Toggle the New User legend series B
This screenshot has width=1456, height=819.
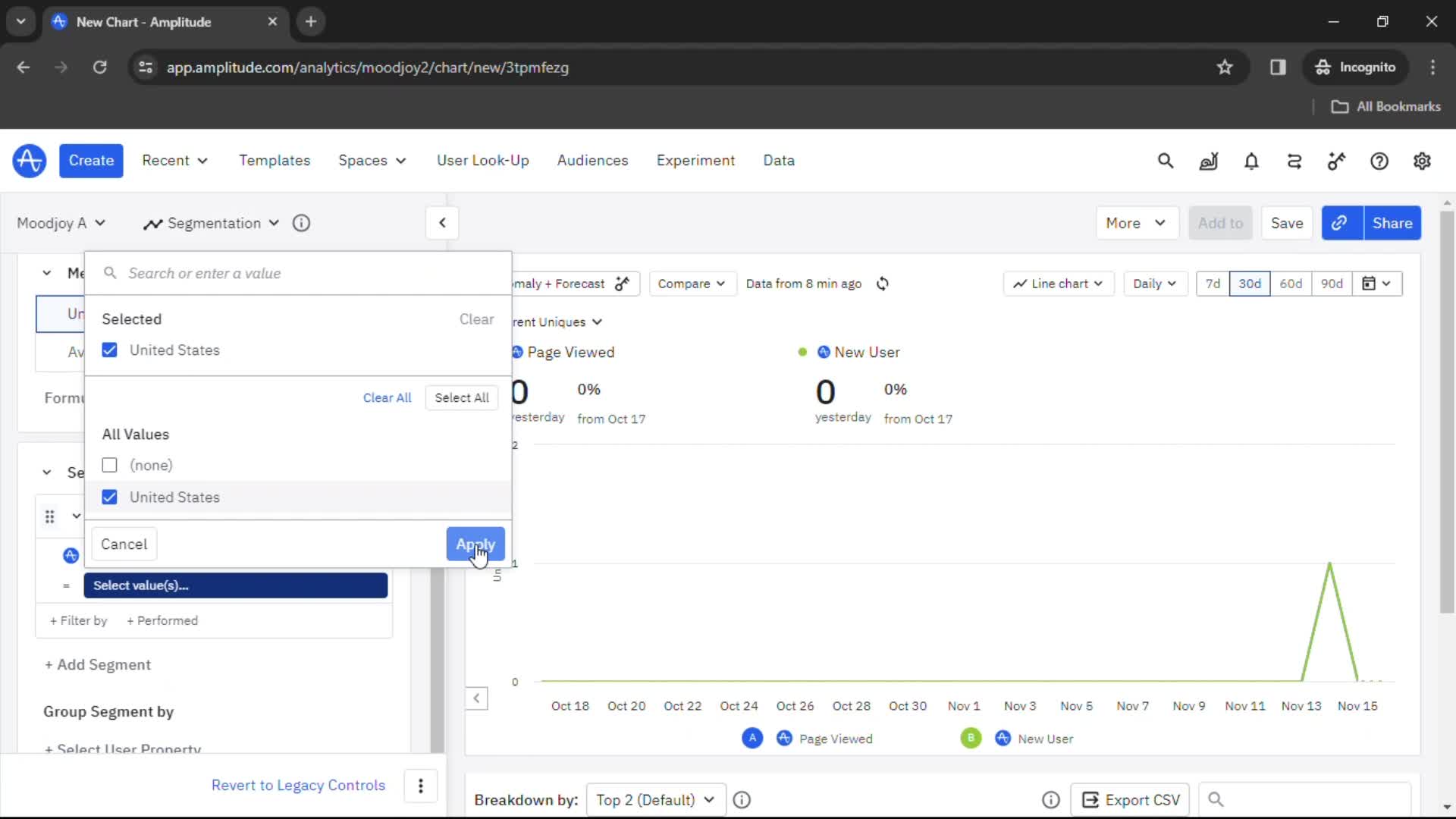[x=1018, y=739]
